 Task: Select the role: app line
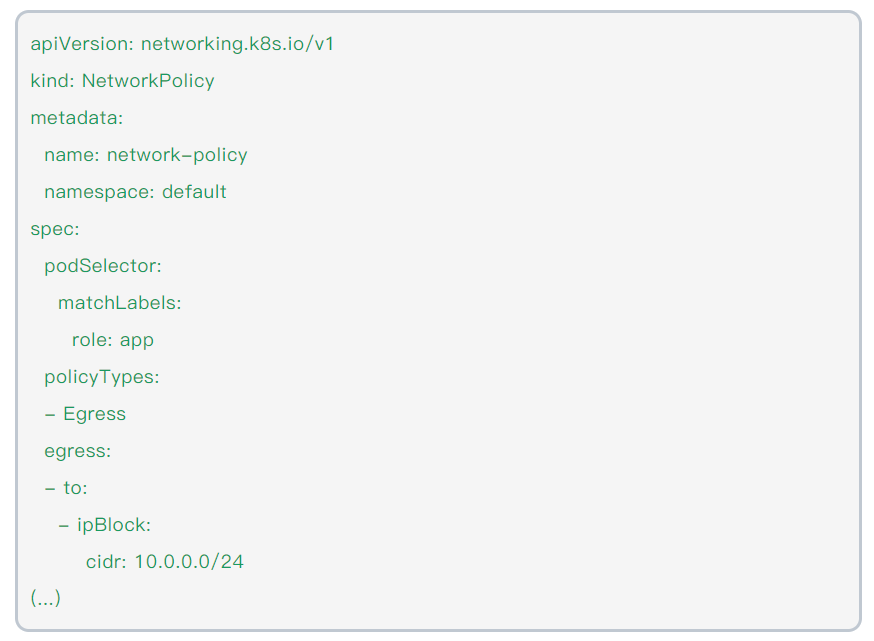point(113,340)
